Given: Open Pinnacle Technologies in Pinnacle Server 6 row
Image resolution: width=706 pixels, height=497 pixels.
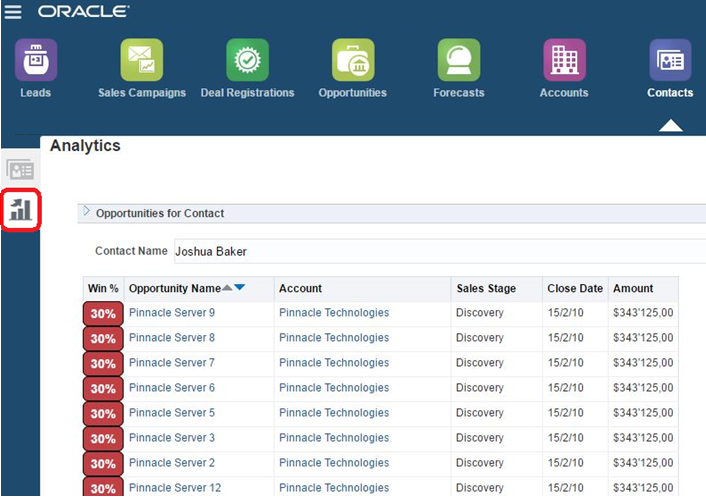Looking at the screenshot, I should pos(334,388).
